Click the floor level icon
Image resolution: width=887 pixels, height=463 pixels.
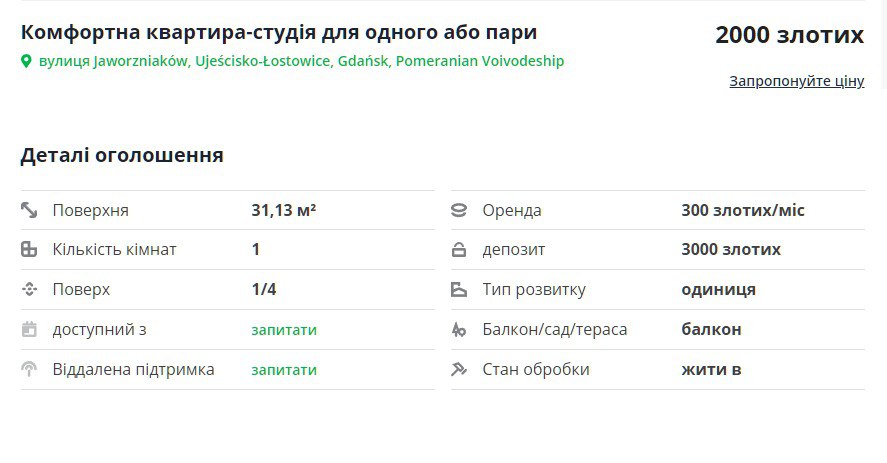pos(29,290)
